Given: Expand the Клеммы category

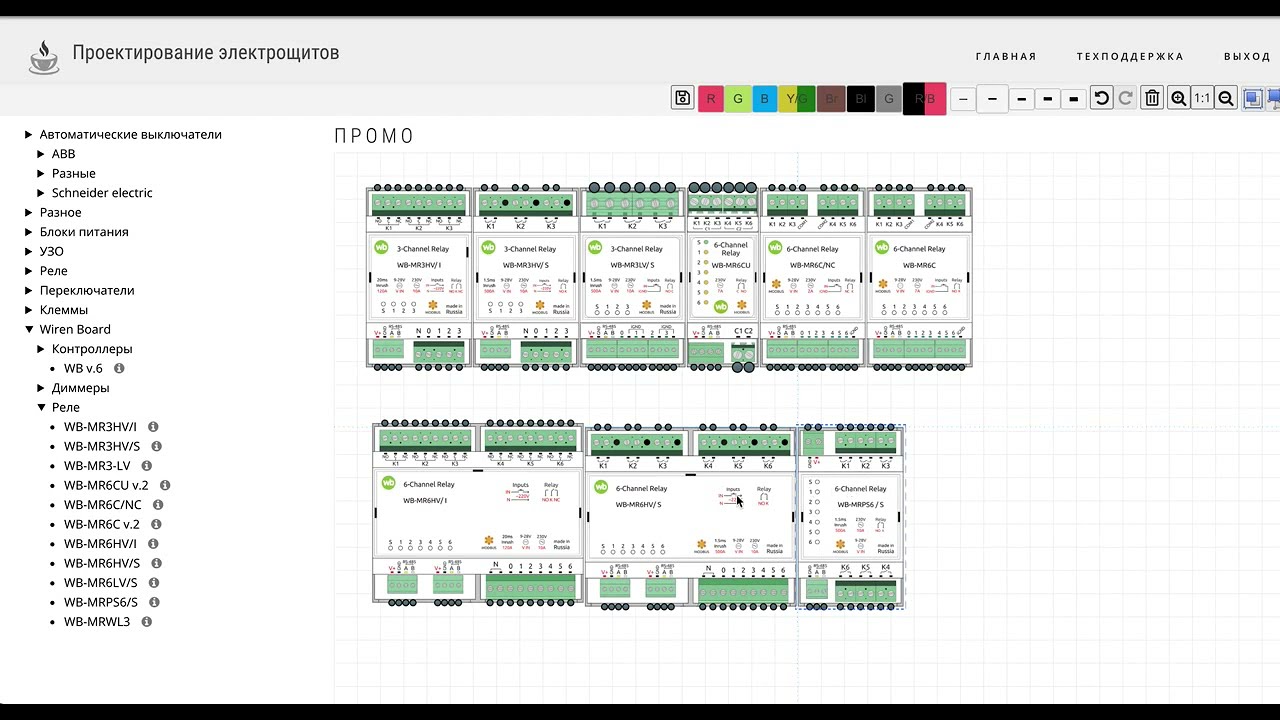Looking at the screenshot, I should tap(29, 310).
